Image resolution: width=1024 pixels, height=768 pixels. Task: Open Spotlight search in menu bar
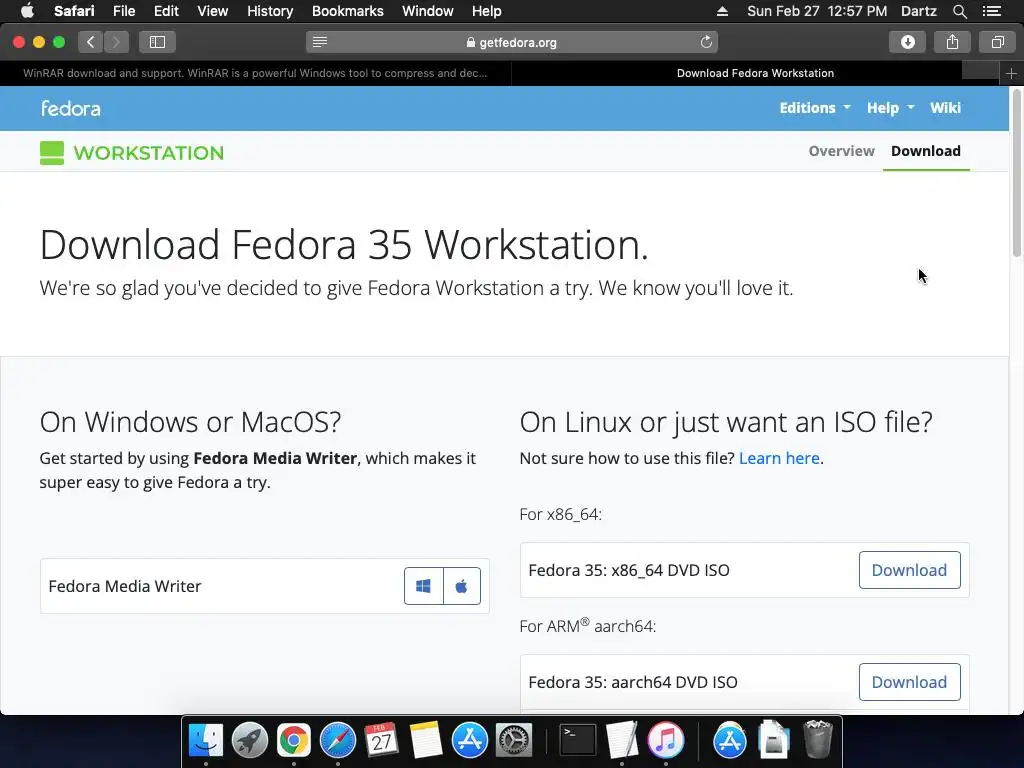coord(959,11)
